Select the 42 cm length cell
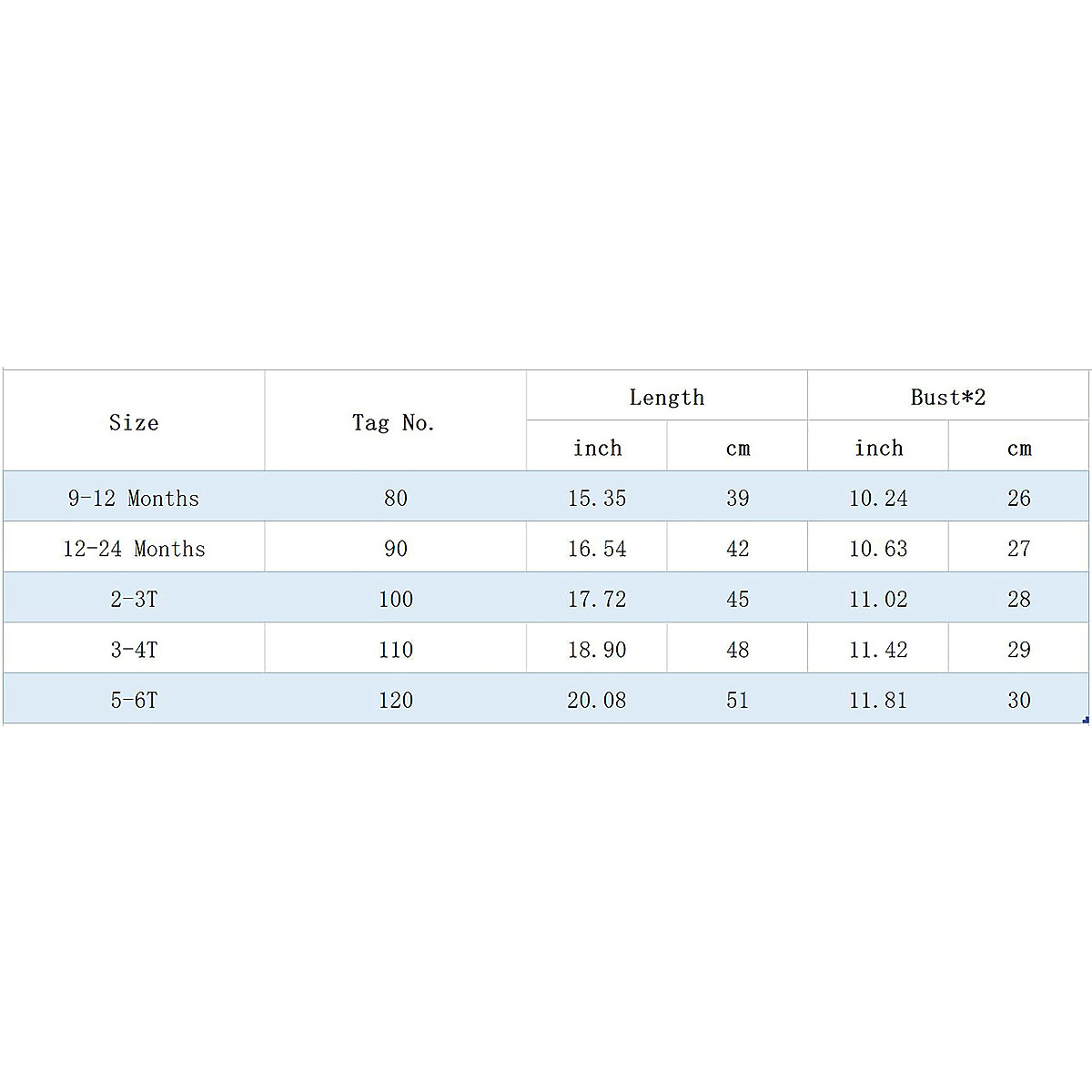The image size is (1092, 1092). click(737, 549)
